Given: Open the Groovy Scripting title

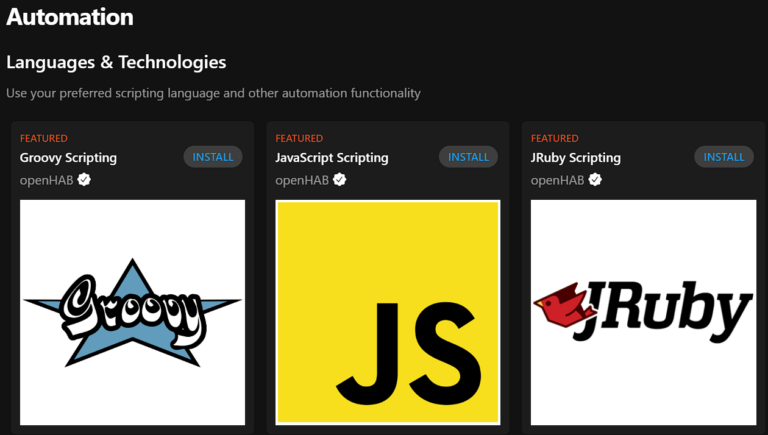Looking at the screenshot, I should pyautogui.click(x=68, y=158).
